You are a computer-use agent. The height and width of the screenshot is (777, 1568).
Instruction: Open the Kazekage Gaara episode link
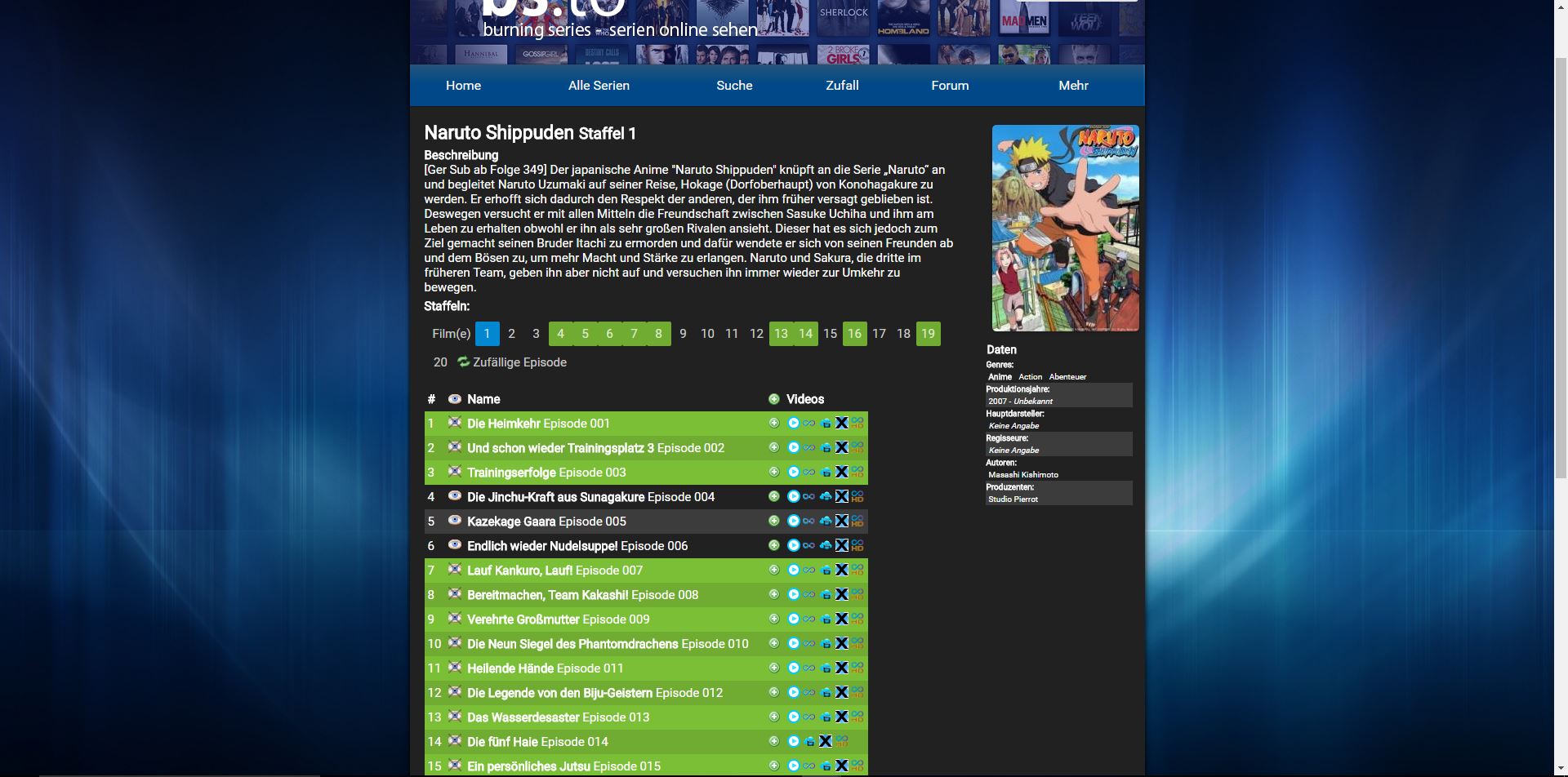pyautogui.click(x=511, y=521)
